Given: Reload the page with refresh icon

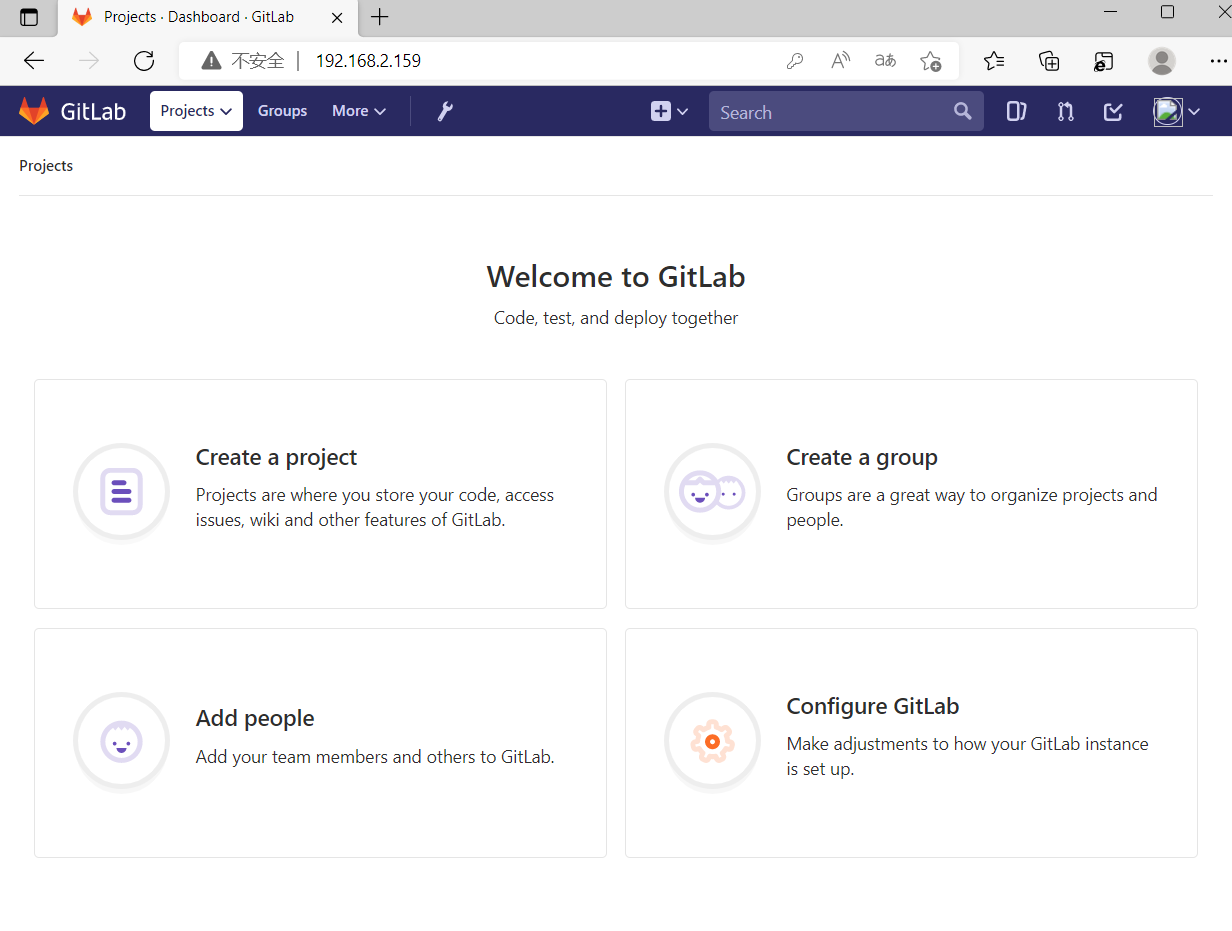Looking at the screenshot, I should pyautogui.click(x=144, y=61).
